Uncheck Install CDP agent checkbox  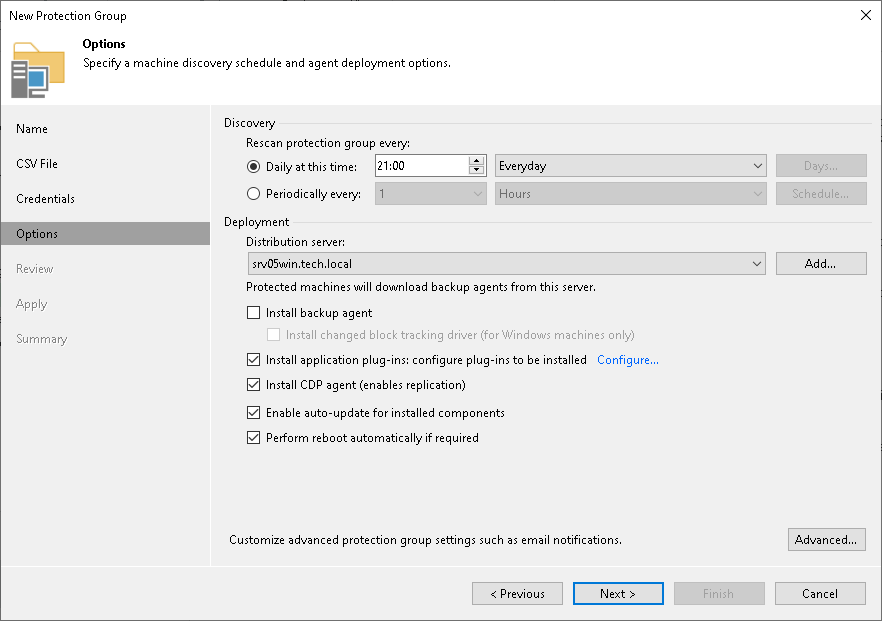tap(254, 385)
